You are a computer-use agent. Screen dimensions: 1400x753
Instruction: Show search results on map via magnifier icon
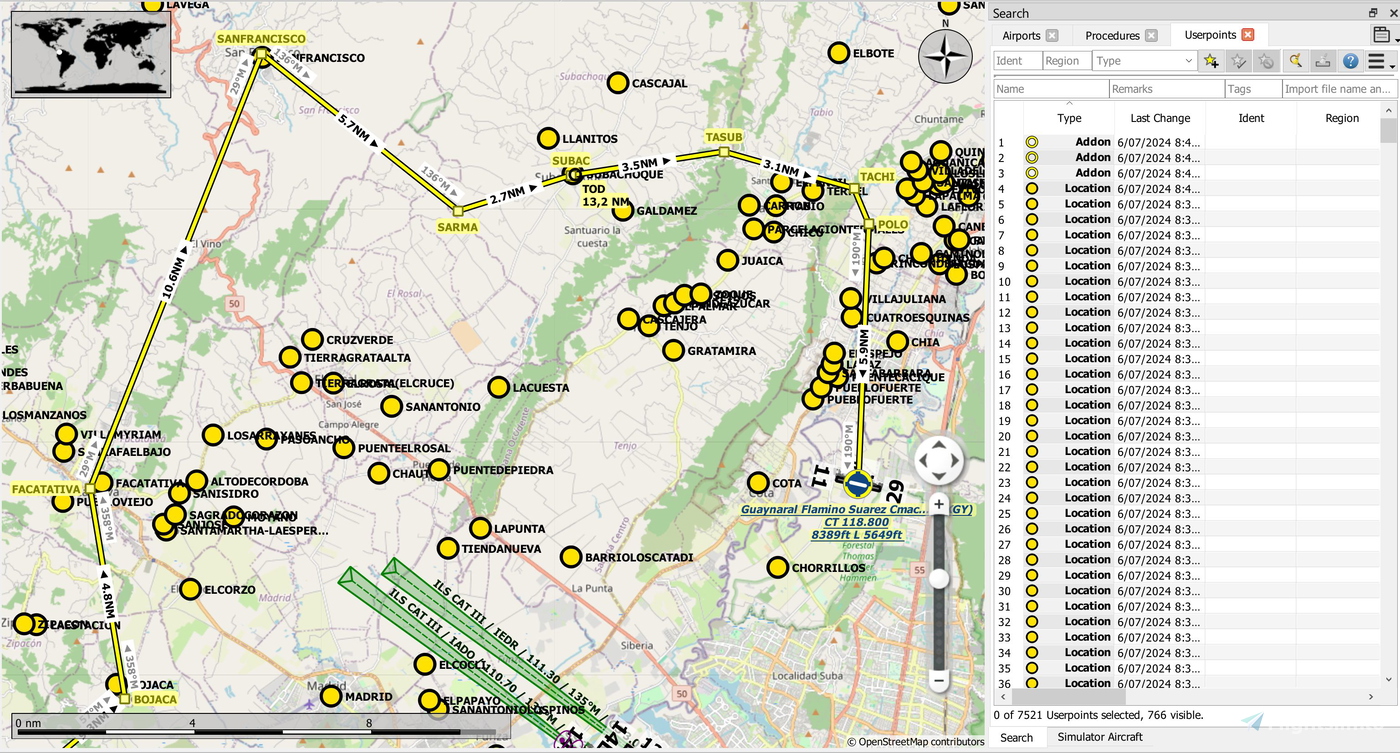[1296, 60]
